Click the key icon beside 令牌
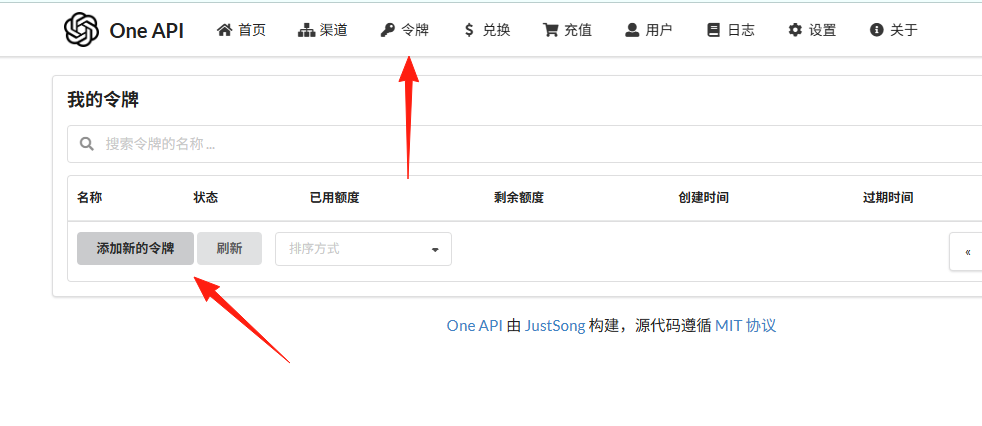Image resolution: width=982 pixels, height=426 pixels. [x=388, y=29]
